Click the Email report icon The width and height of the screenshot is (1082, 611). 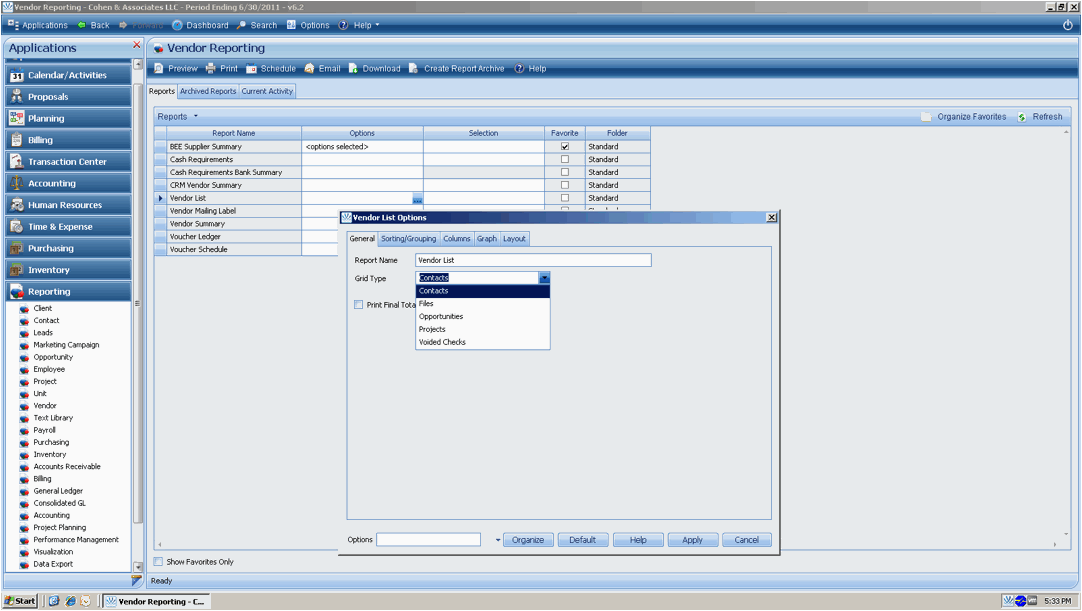(310, 69)
